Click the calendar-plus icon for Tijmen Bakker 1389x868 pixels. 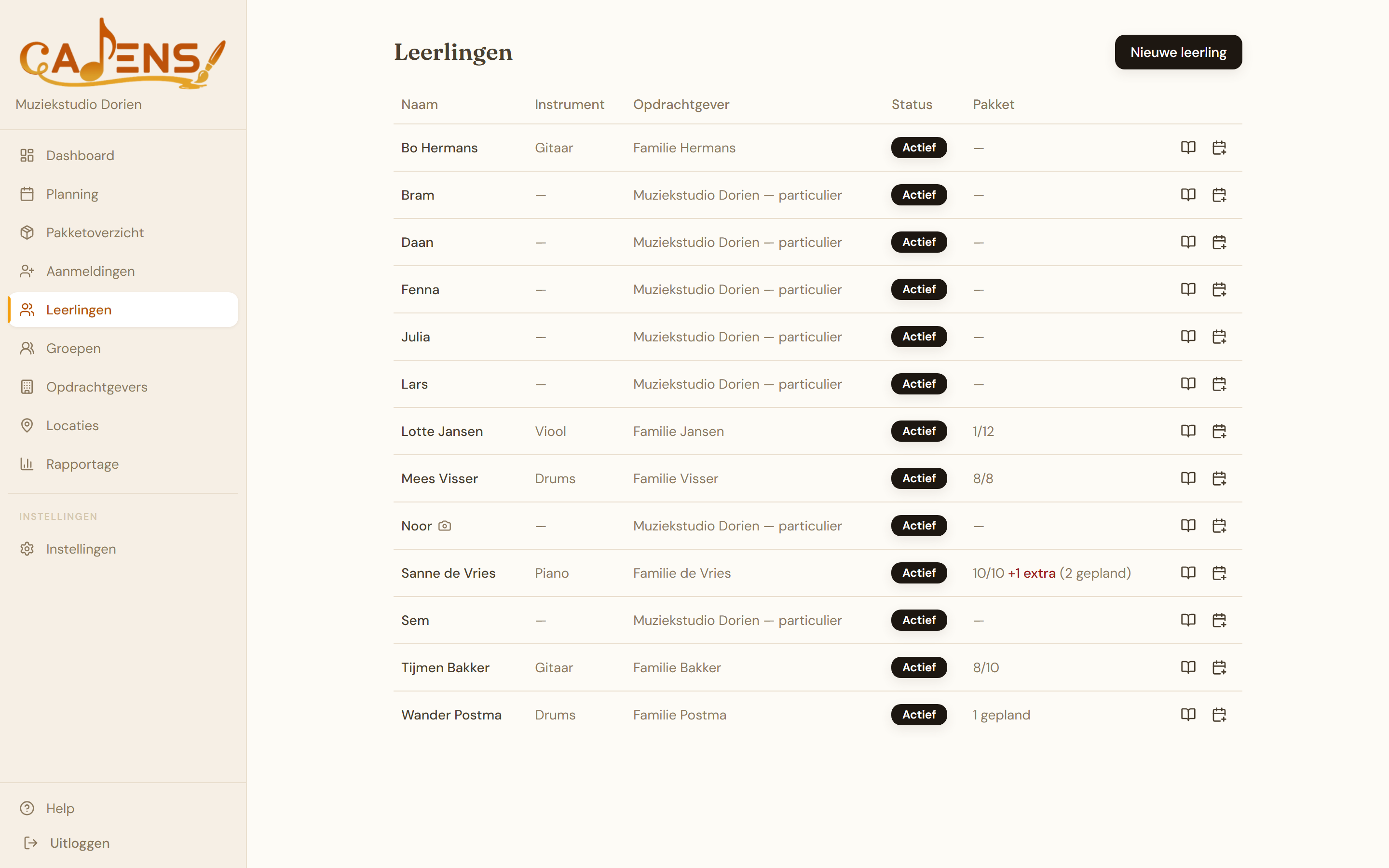(1219, 668)
